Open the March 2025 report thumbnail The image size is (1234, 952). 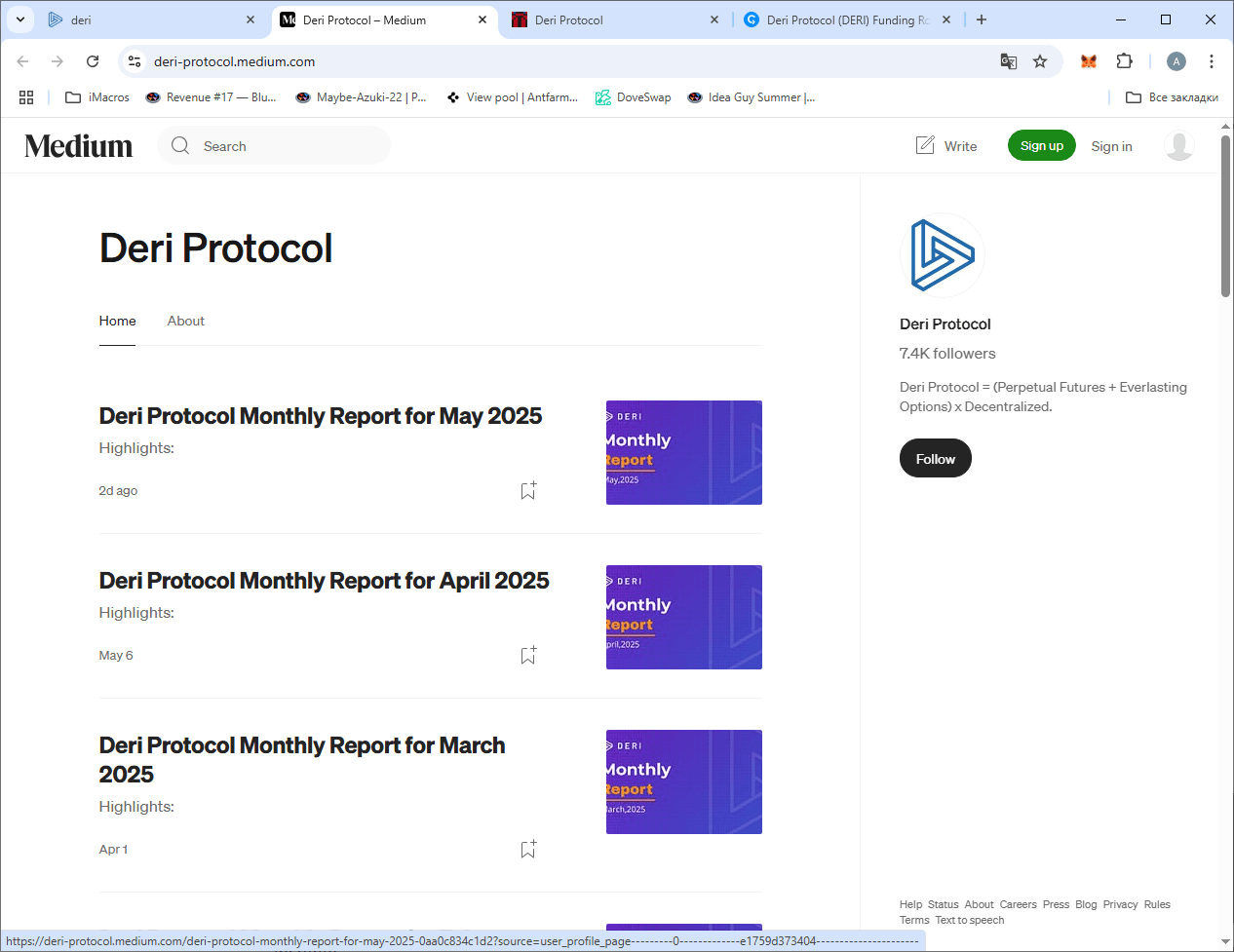click(x=684, y=781)
